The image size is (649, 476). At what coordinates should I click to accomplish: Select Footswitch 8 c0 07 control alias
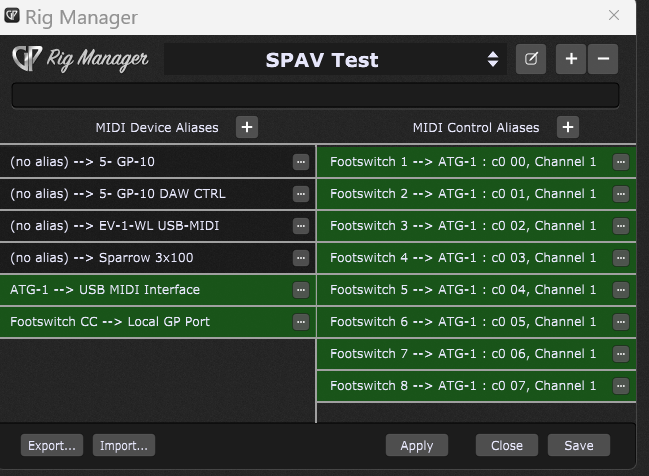476,386
